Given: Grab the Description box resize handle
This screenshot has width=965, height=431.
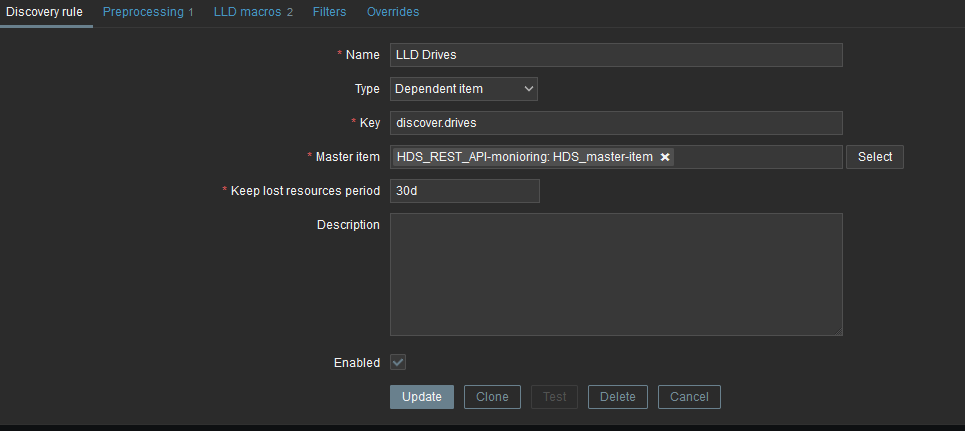Looking at the screenshot, I should [838, 331].
